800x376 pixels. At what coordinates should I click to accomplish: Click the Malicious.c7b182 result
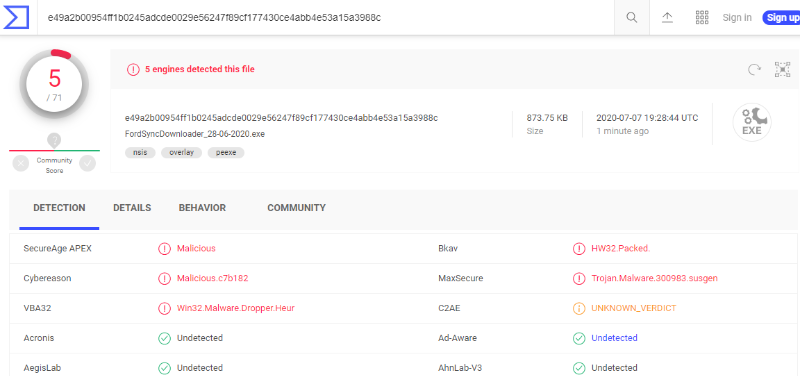[x=213, y=279]
